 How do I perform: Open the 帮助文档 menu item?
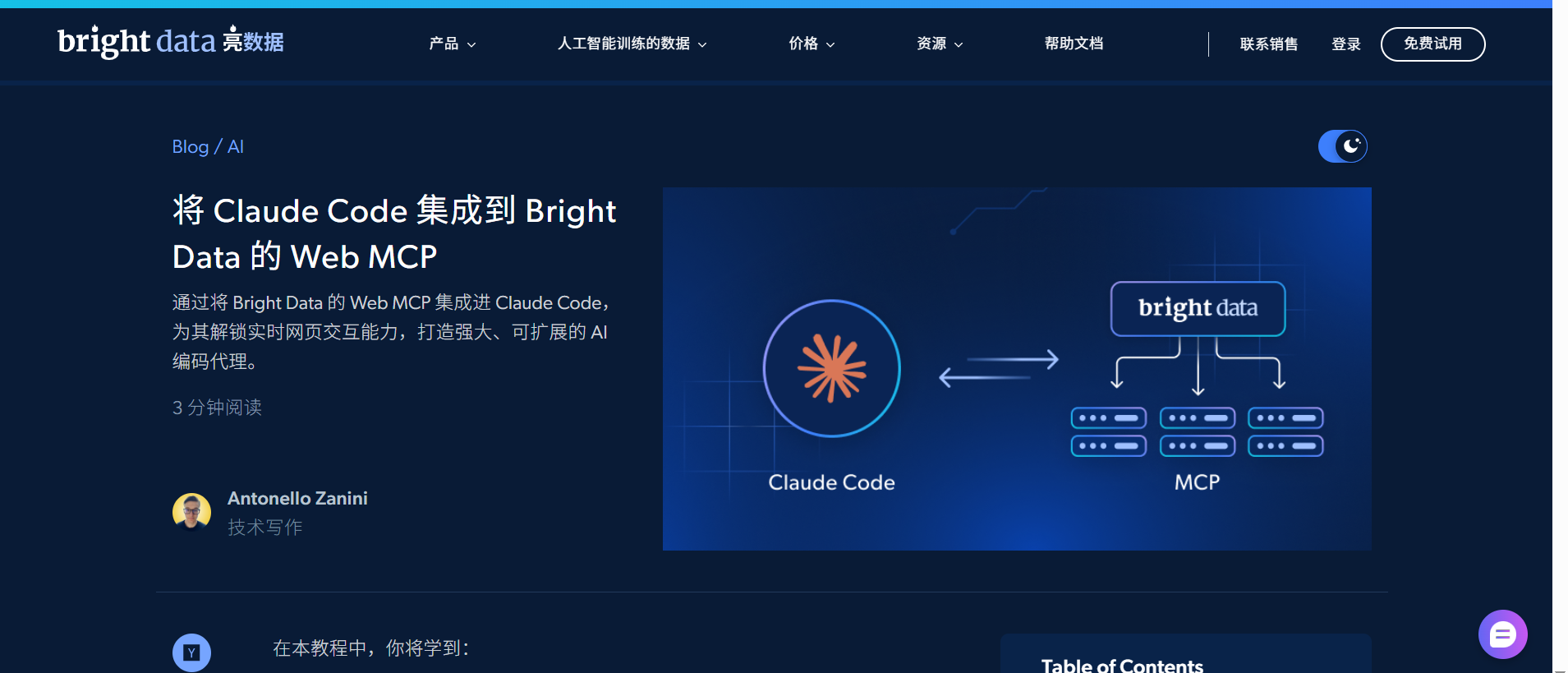pos(1074,44)
